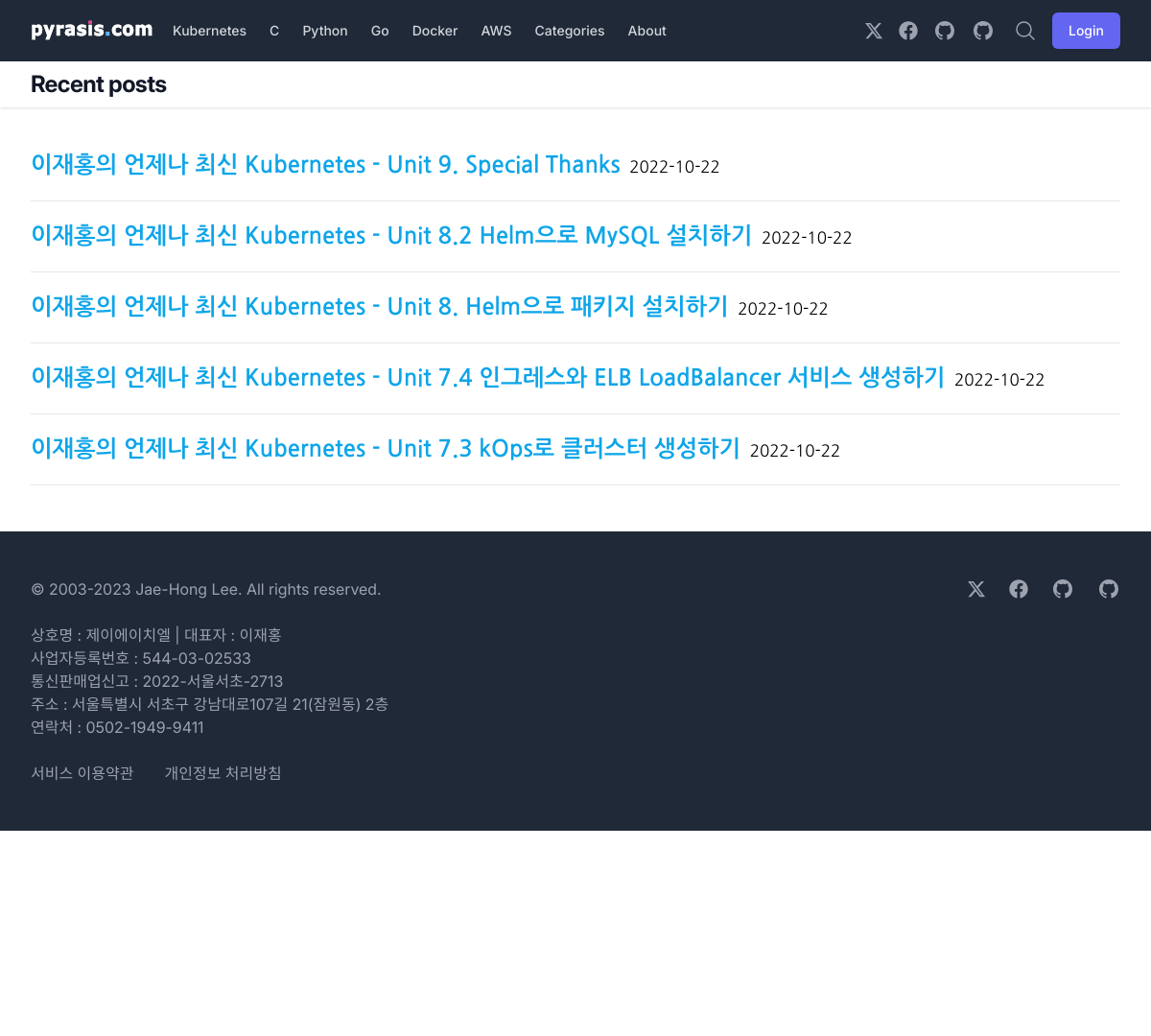Open header GitHub icon adjacent to Facebook icon

[x=945, y=31]
